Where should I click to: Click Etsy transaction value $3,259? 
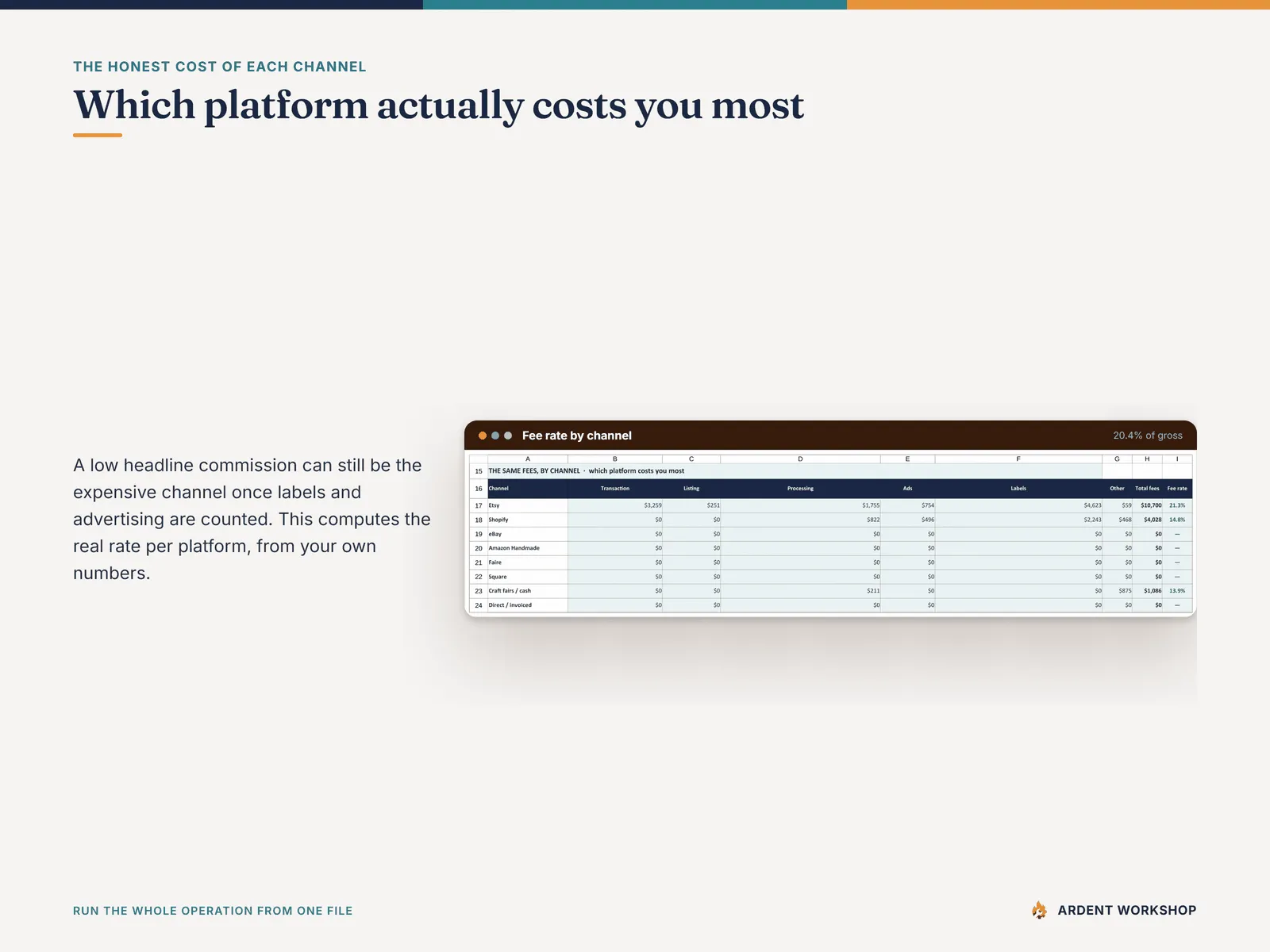click(x=652, y=505)
